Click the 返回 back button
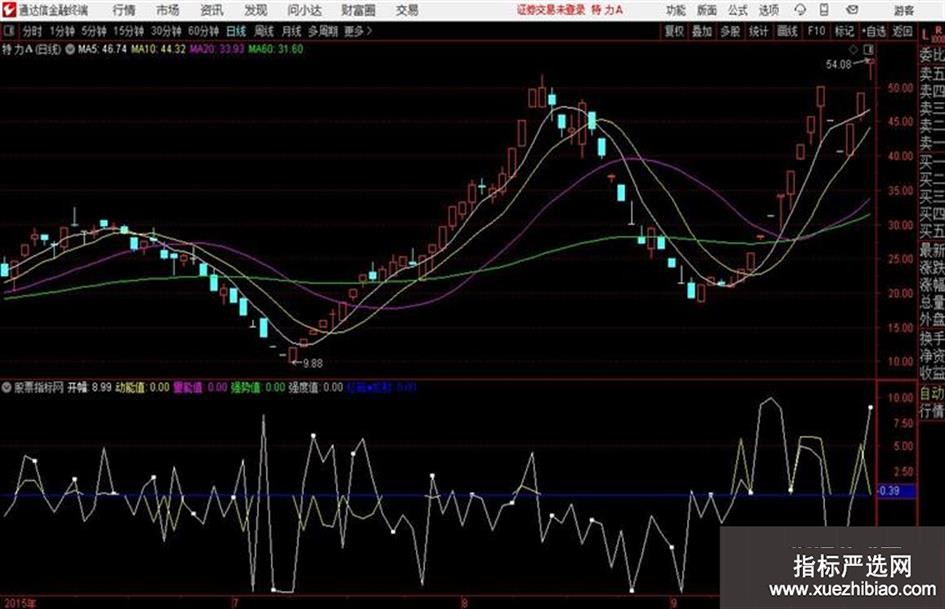The width and height of the screenshot is (945, 609). click(x=902, y=31)
